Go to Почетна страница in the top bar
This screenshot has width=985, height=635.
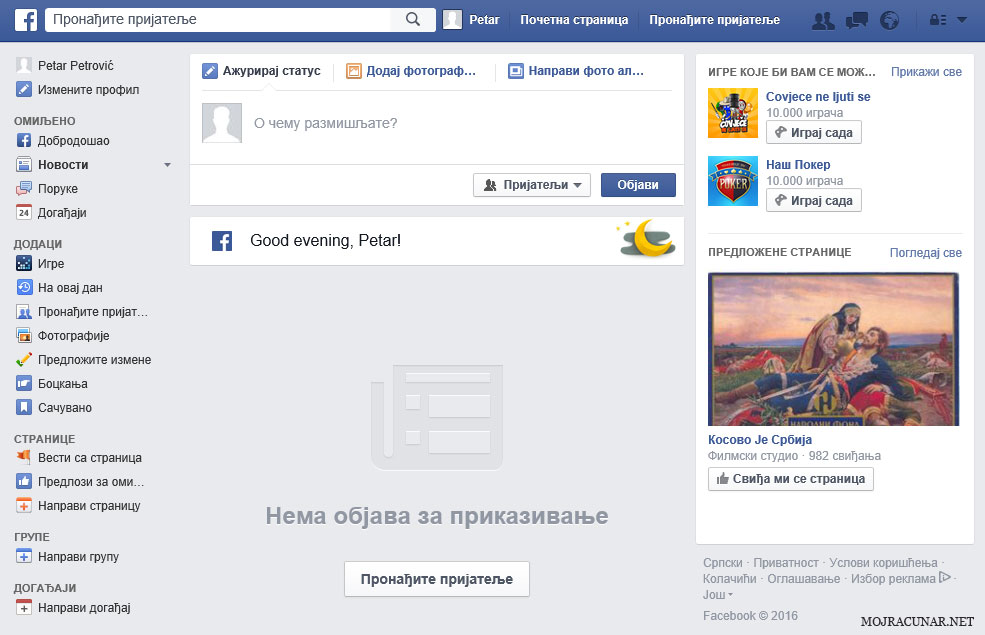click(574, 20)
